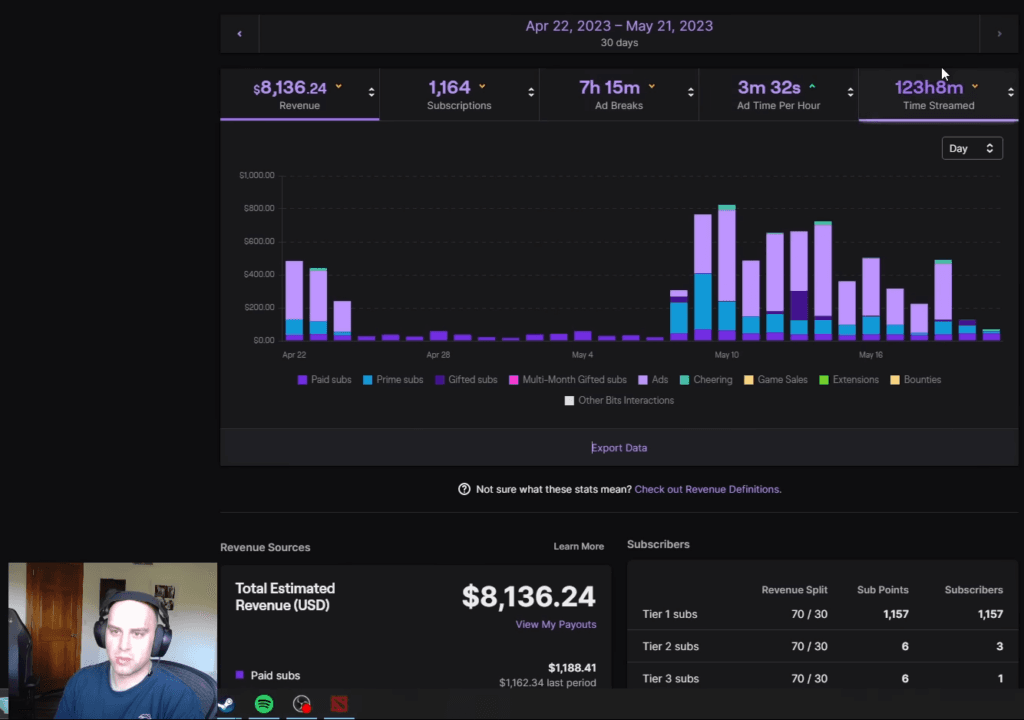This screenshot has width=1024, height=720.
Task: Toggle Prime subs series in chart legend
Action: (x=392, y=380)
